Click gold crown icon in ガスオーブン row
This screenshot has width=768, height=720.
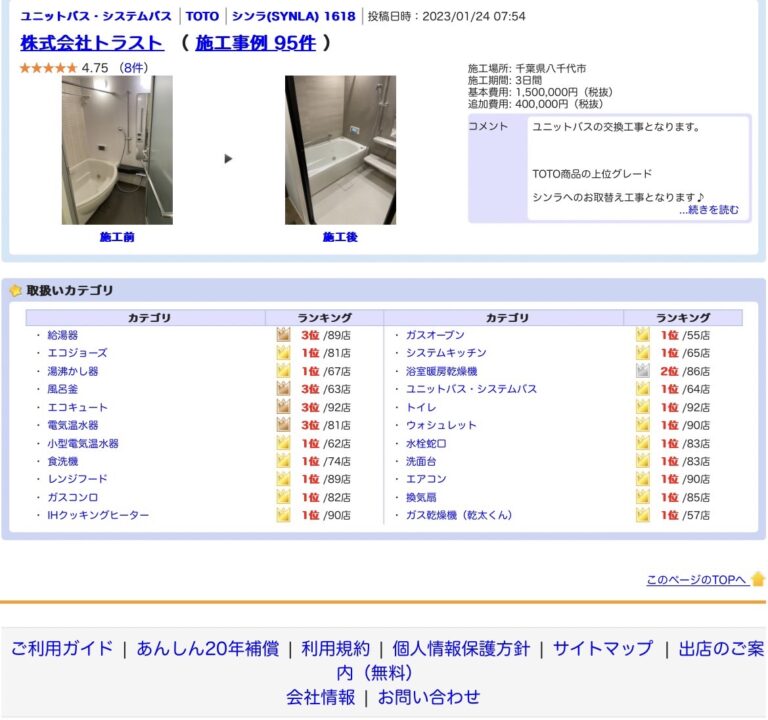tap(643, 335)
